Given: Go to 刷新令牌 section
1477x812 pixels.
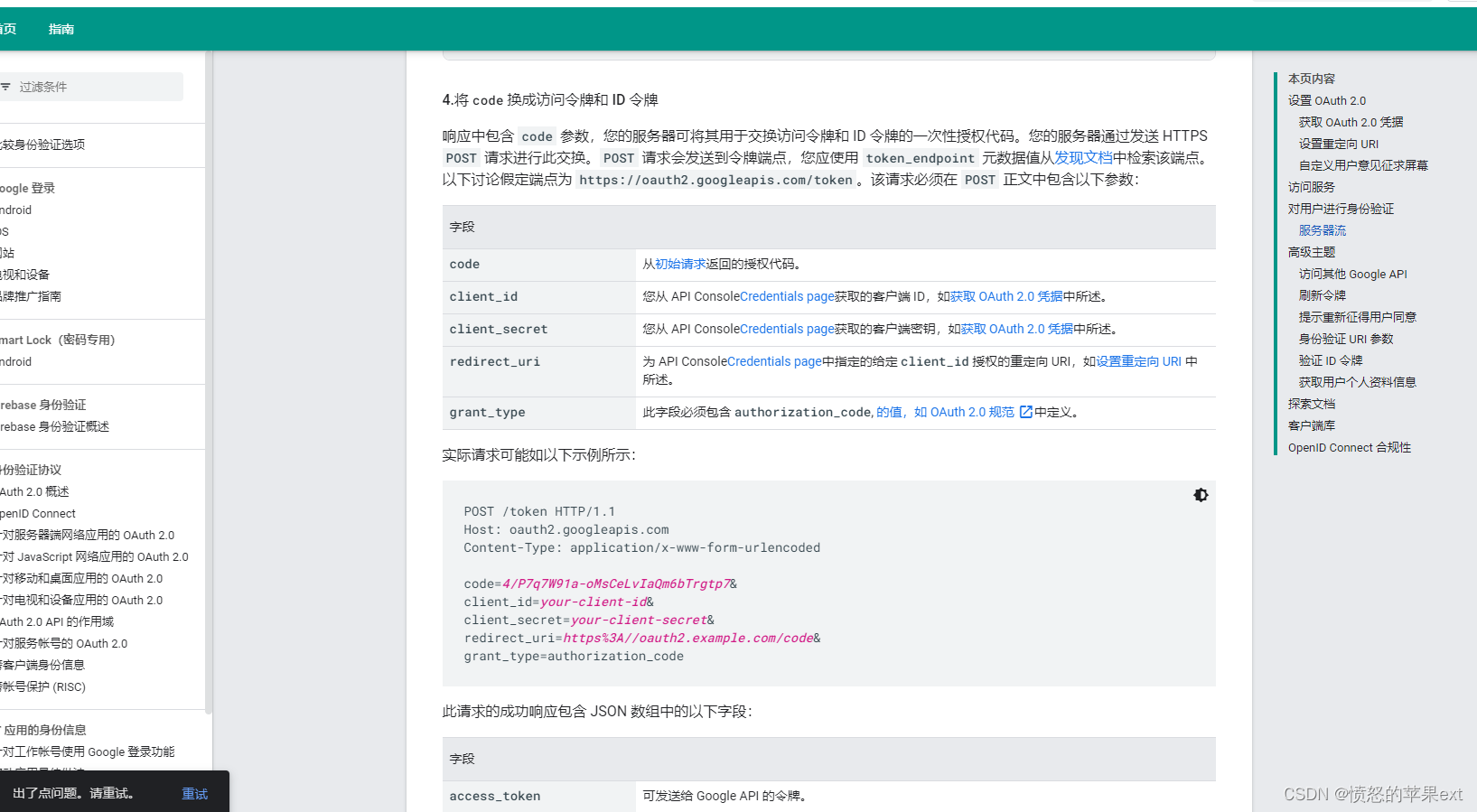Looking at the screenshot, I should tap(1323, 295).
